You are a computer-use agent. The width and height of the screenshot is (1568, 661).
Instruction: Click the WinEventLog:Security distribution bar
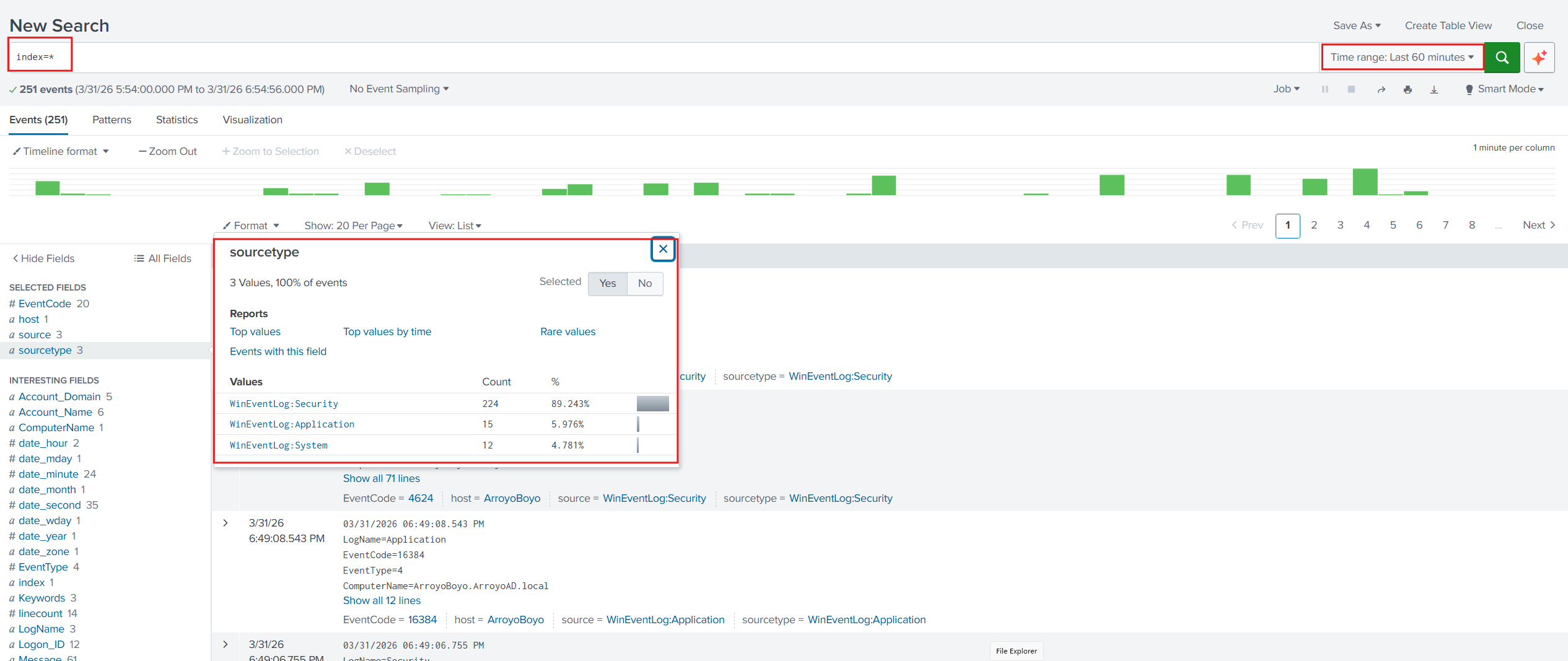click(x=652, y=403)
